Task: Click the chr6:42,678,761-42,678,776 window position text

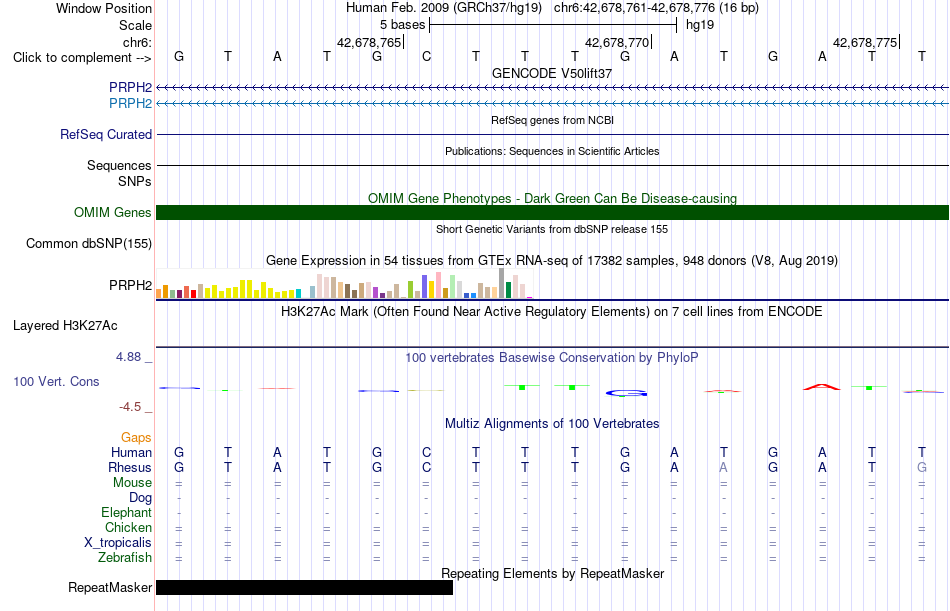Action: (x=656, y=8)
